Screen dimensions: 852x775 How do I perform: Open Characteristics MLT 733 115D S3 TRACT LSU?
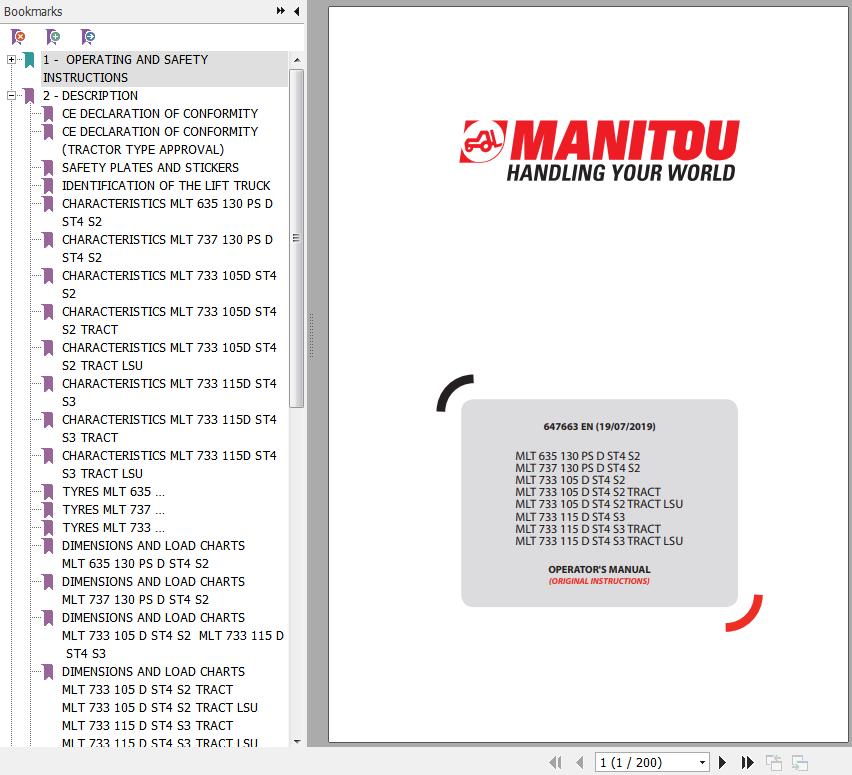[169, 464]
